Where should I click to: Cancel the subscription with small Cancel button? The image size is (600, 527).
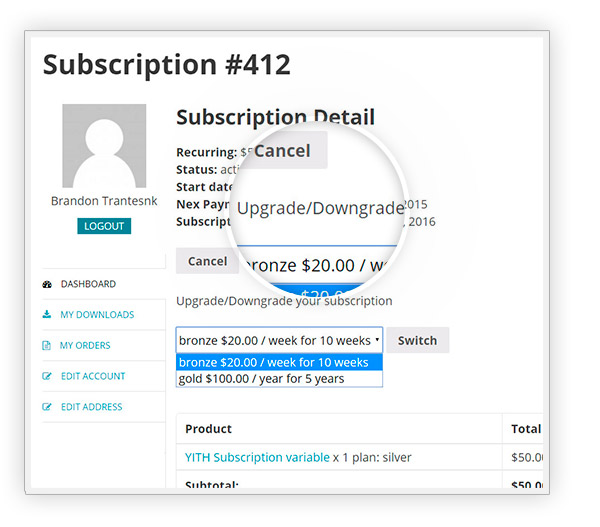(x=207, y=261)
